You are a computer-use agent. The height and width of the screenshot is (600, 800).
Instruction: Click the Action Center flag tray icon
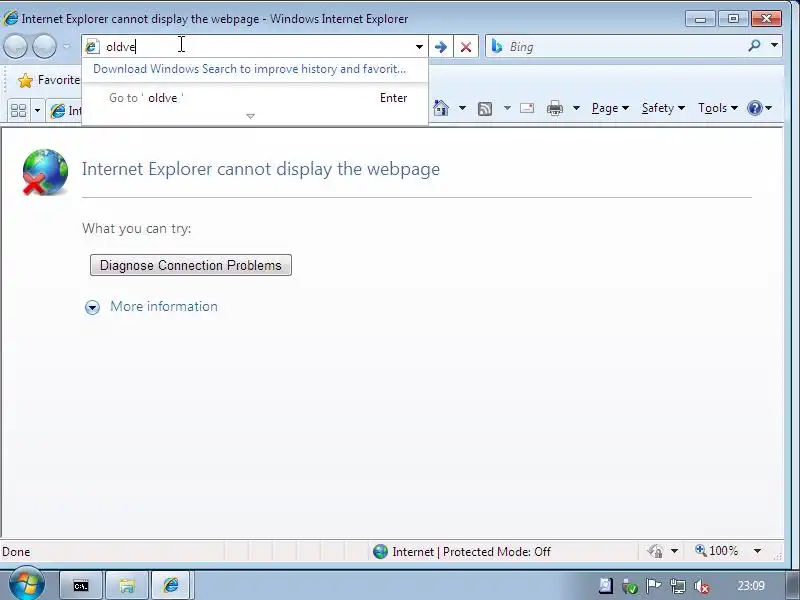pyautogui.click(x=653, y=586)
